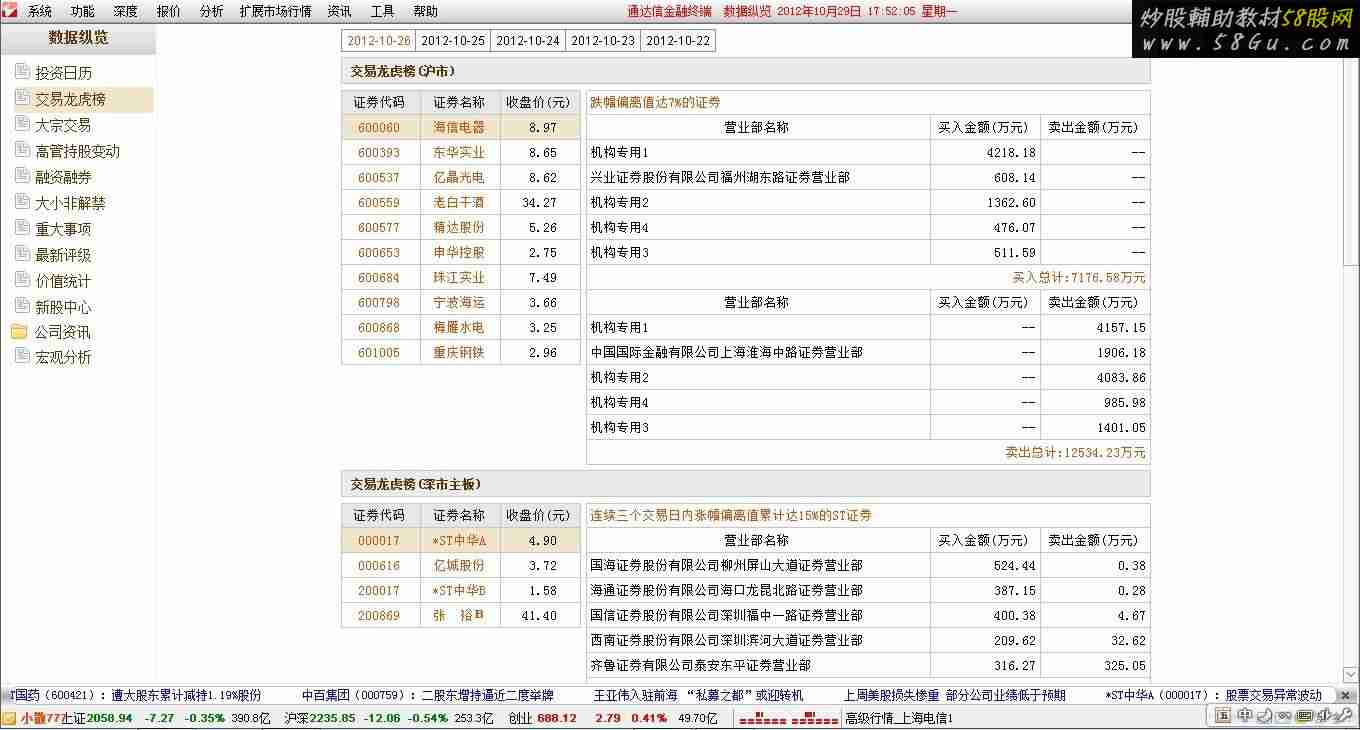Click the scrollbar down arrow
The height and width of the screenshot is (730, 1360).
click(1350, 676)
